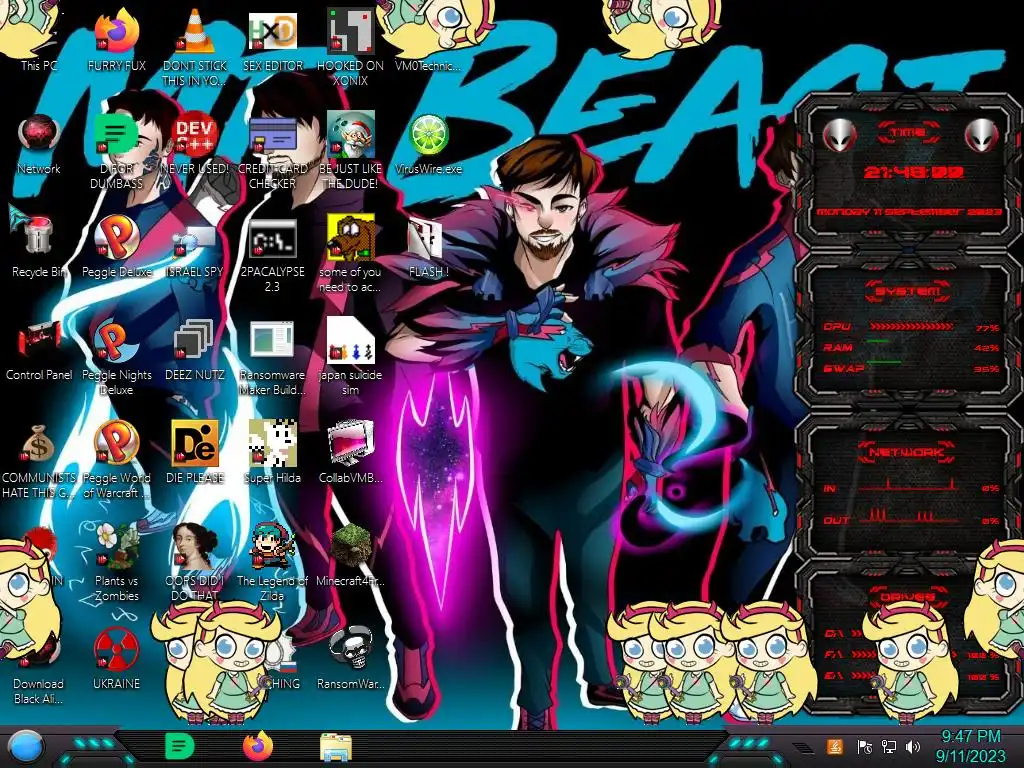Open the 'some of you need to ac...' icon
Viewport: 1024px width, 768px height.
tap(351, 253)
